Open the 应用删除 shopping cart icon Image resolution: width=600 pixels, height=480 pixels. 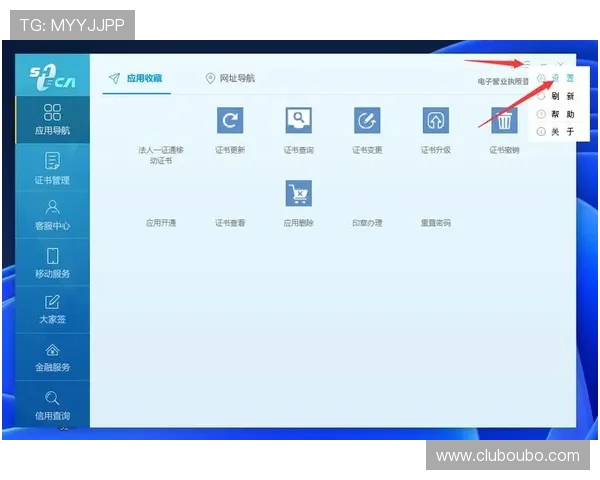(298, 193)
